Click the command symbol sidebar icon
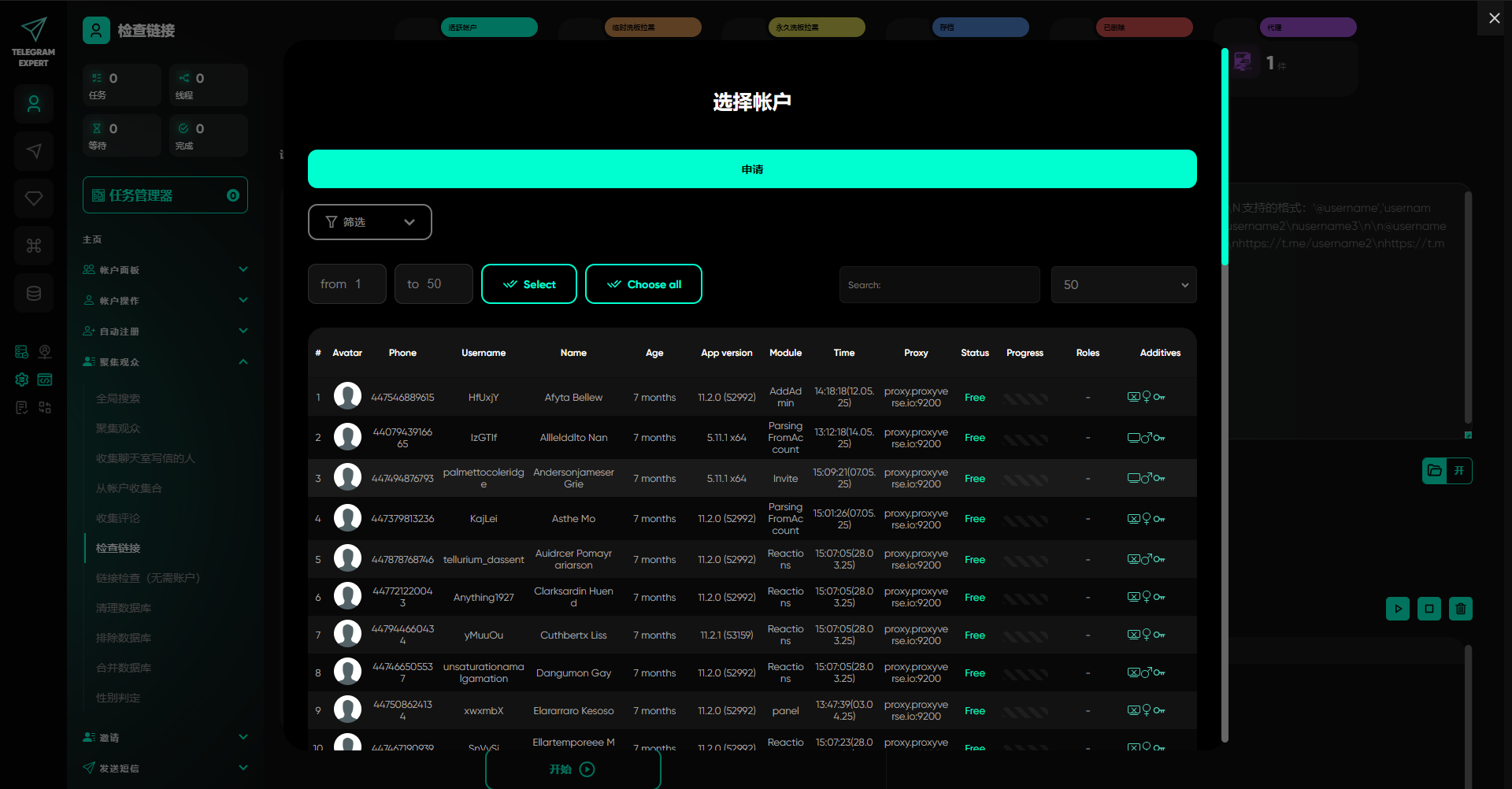 pos(34,246)
